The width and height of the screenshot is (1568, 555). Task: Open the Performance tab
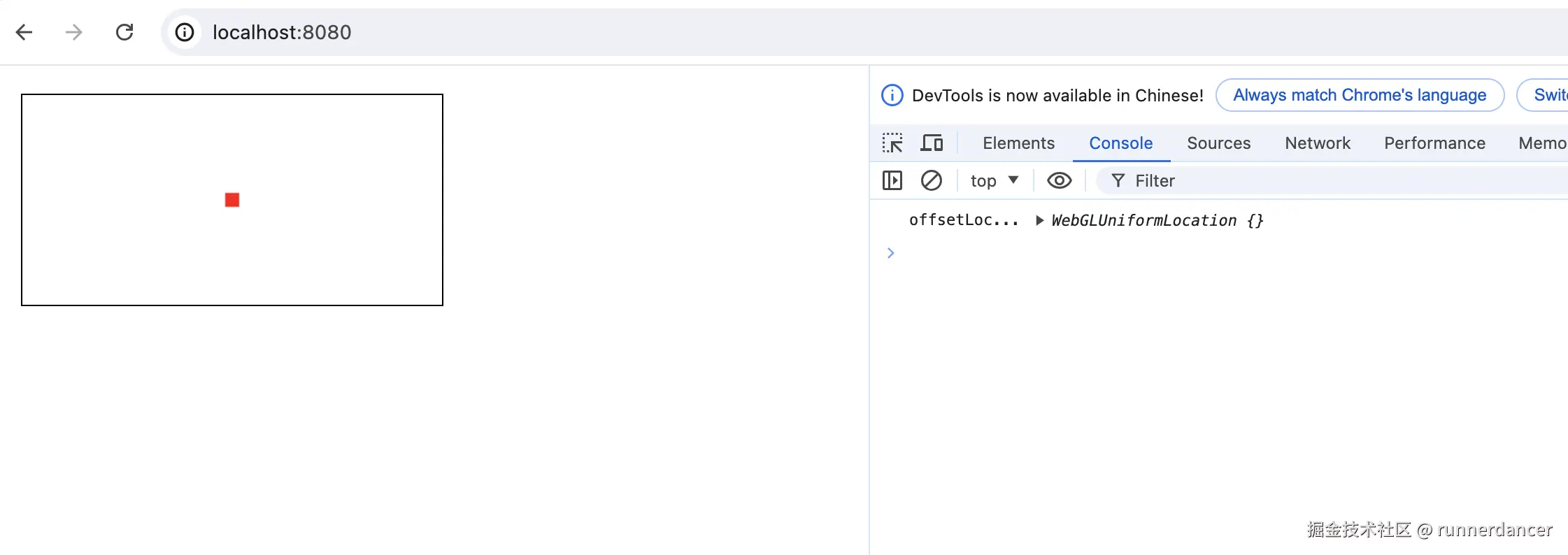[1434, 143]
